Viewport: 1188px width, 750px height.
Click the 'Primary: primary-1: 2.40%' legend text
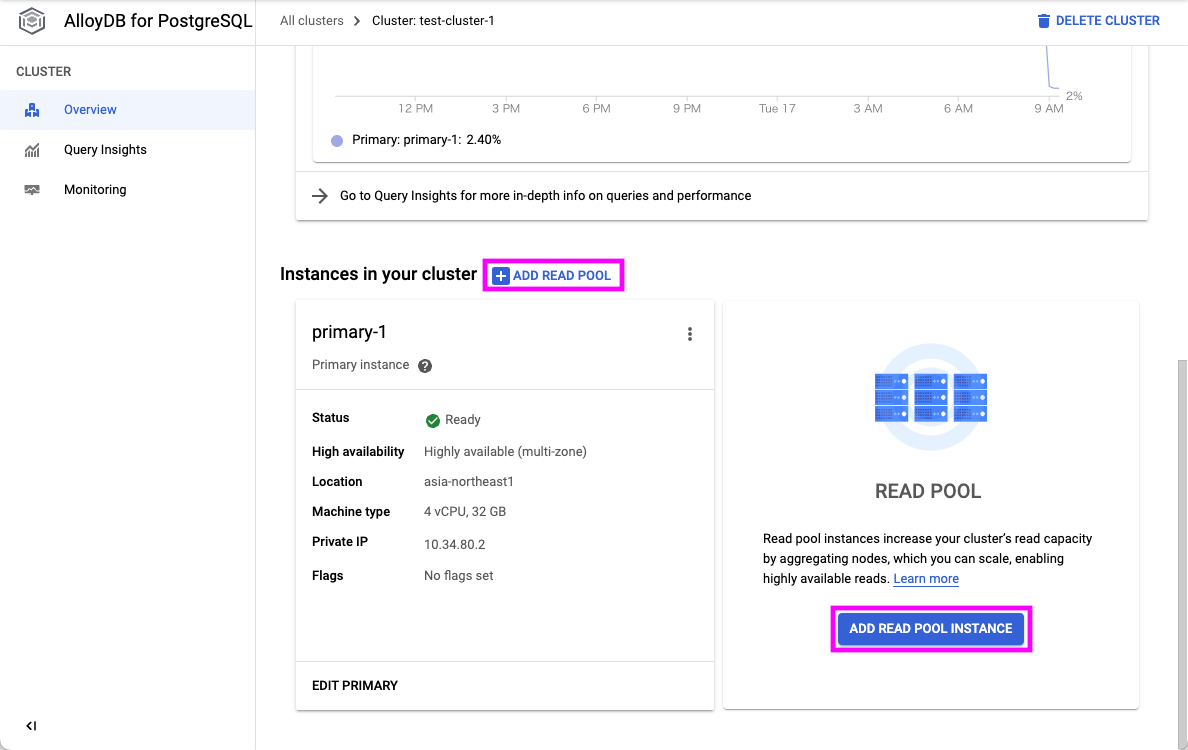coord(427,140)
